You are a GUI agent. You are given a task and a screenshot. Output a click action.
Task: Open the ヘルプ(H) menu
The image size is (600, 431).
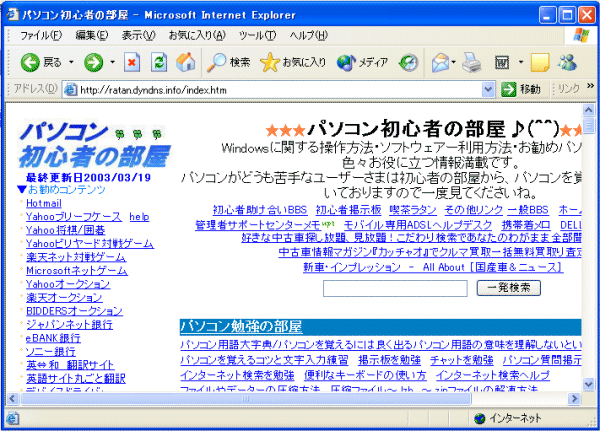308,36
